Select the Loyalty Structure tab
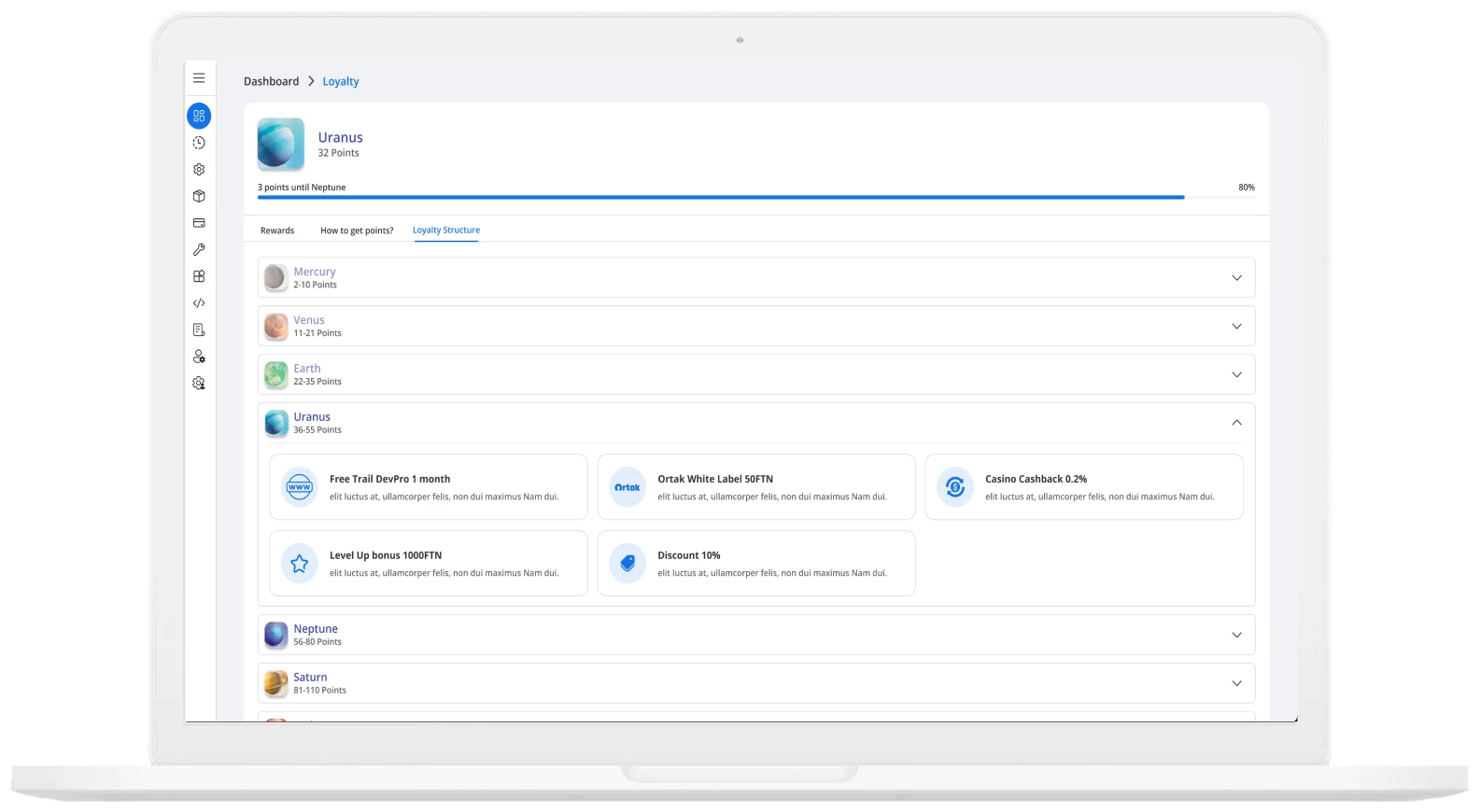Screen dimensions: 1481x812 (x=446, y=231)
